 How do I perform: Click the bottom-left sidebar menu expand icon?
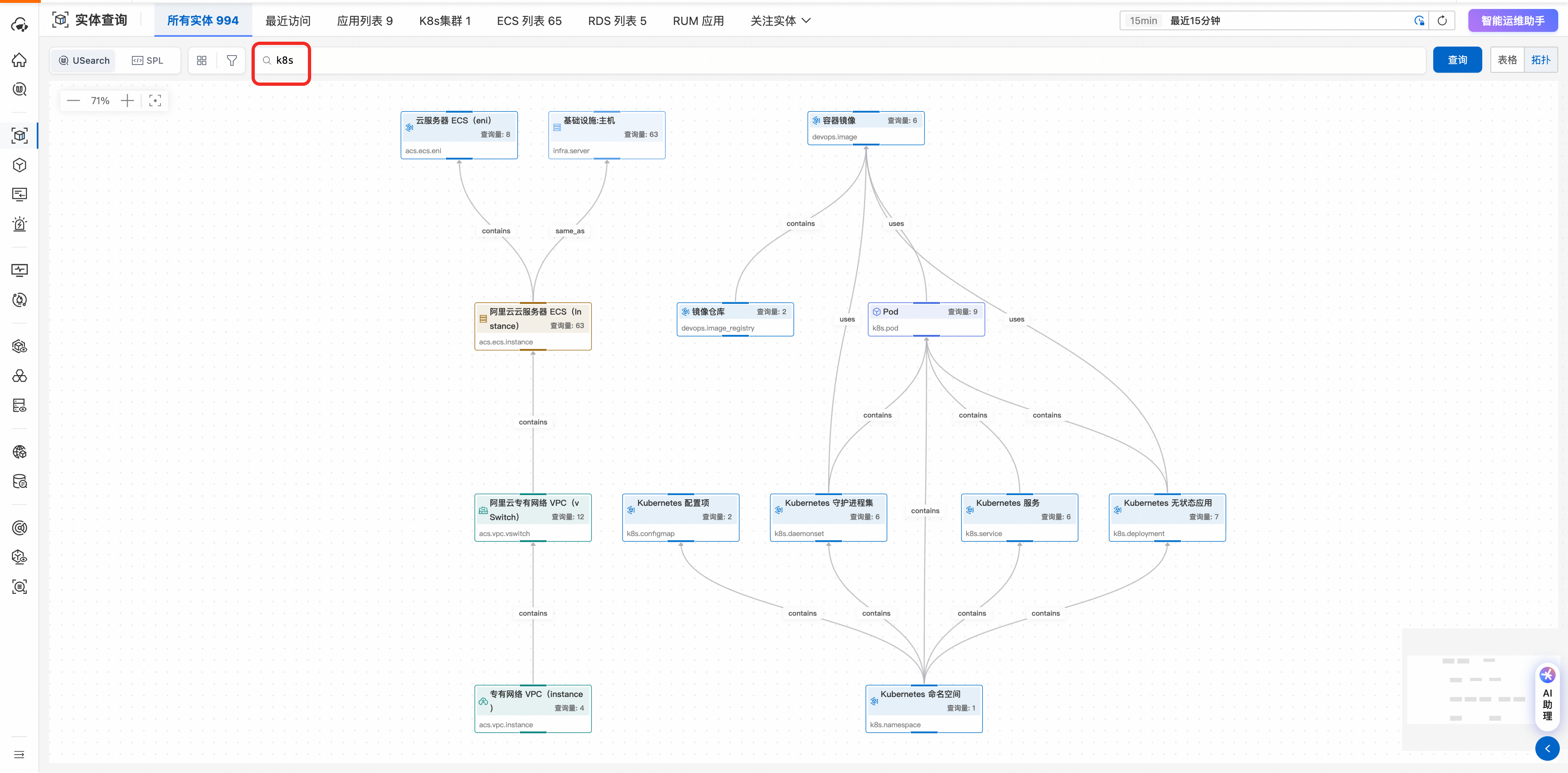[20, 755]
